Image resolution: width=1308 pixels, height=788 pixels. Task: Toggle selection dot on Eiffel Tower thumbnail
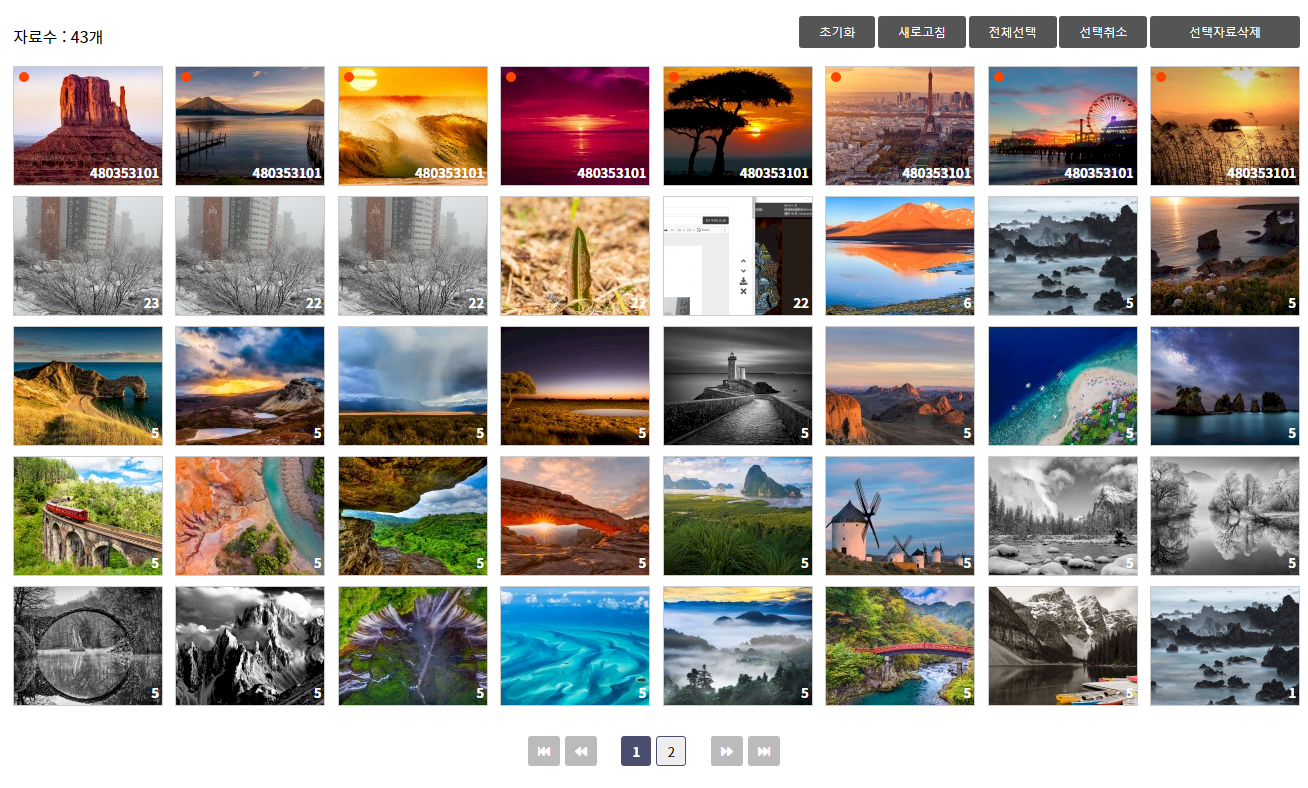coord(836,77)
